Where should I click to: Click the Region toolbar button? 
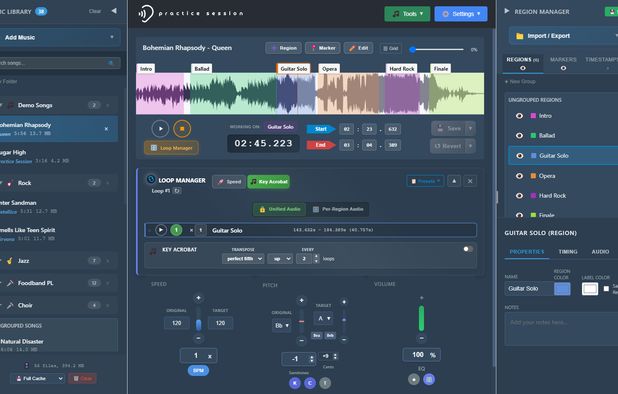pos(283,48)
